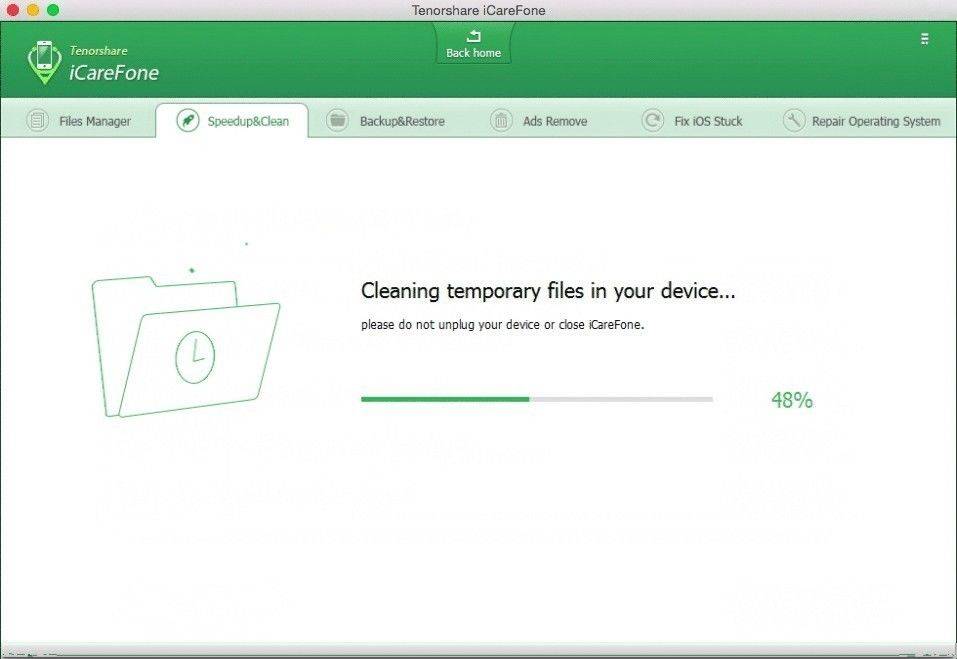The image size is (957, 659).
Task: Select the Speedup&Clean tab
Action: [x=232, y=121]
